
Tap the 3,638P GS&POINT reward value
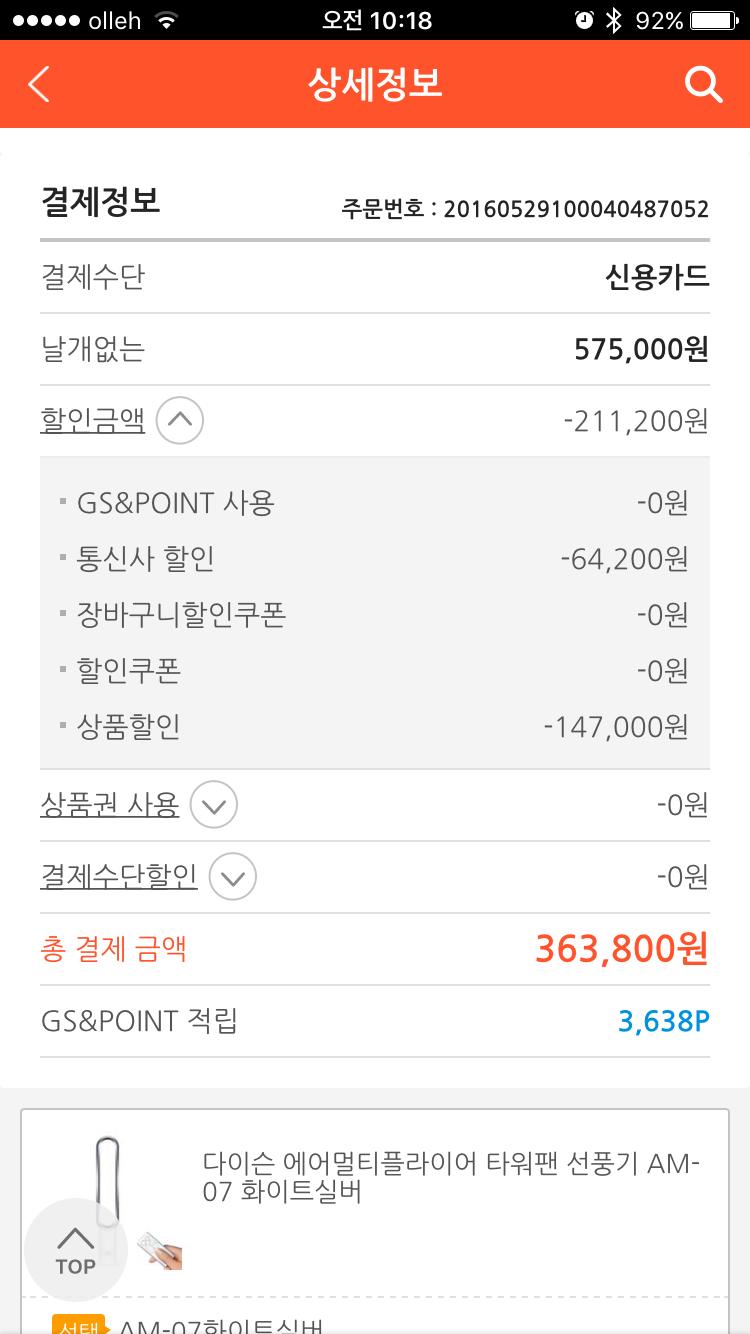pos(663,1021)
